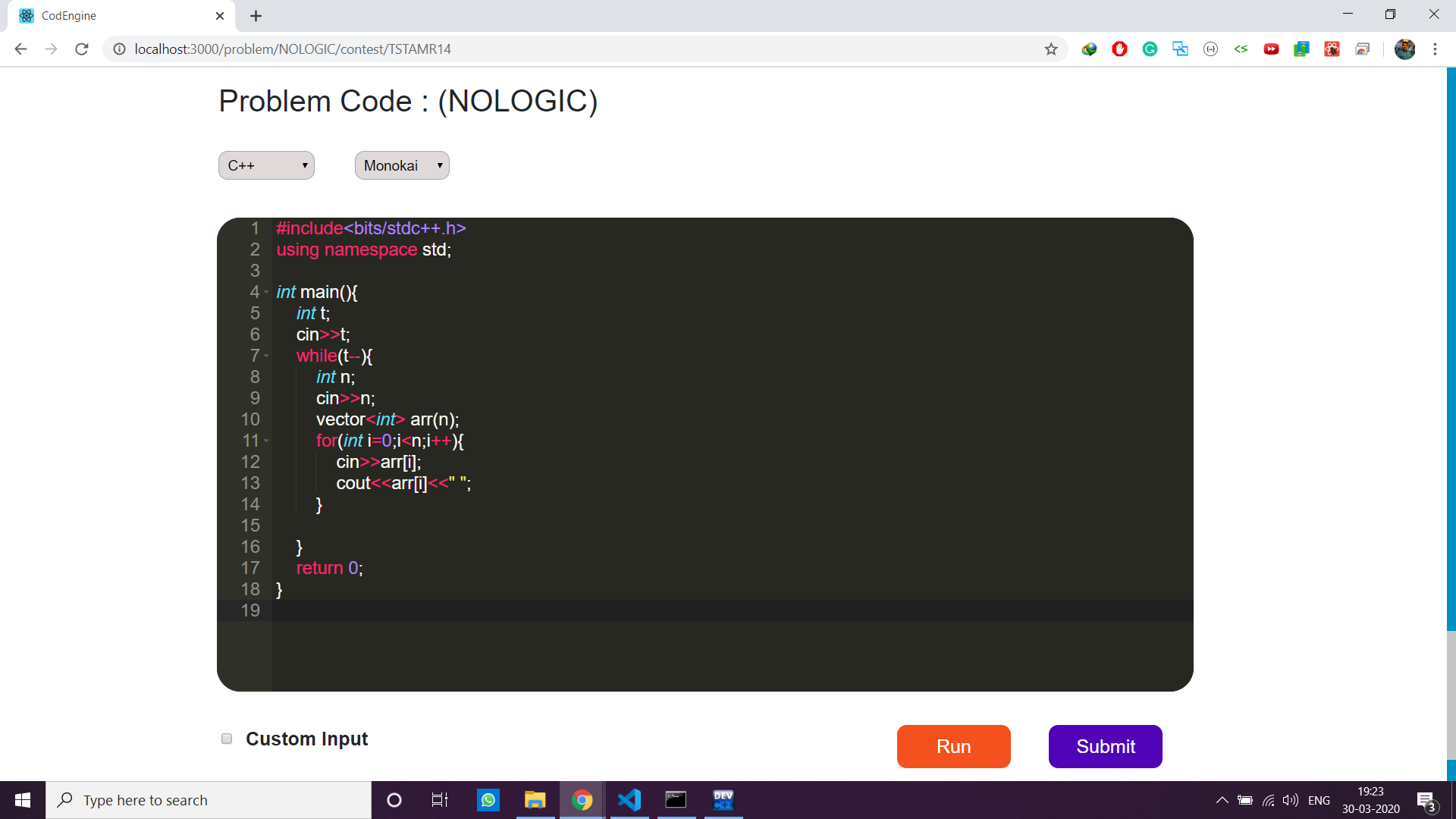The width and height of the screenshot is (1456, 819).
Task: Open a new browser tab
Action: pyautogui.click(x=256, y=16)
